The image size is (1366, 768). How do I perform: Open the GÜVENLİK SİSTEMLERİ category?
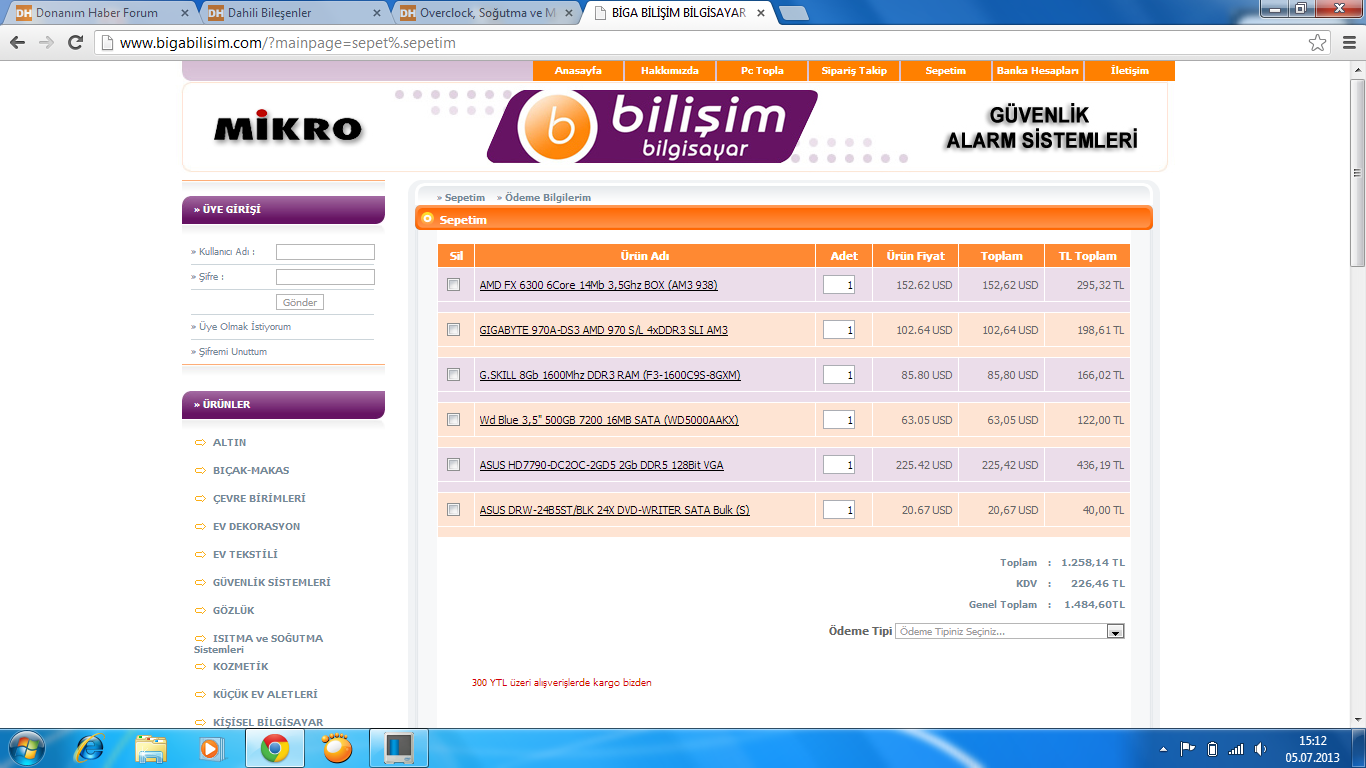point(271,582)
